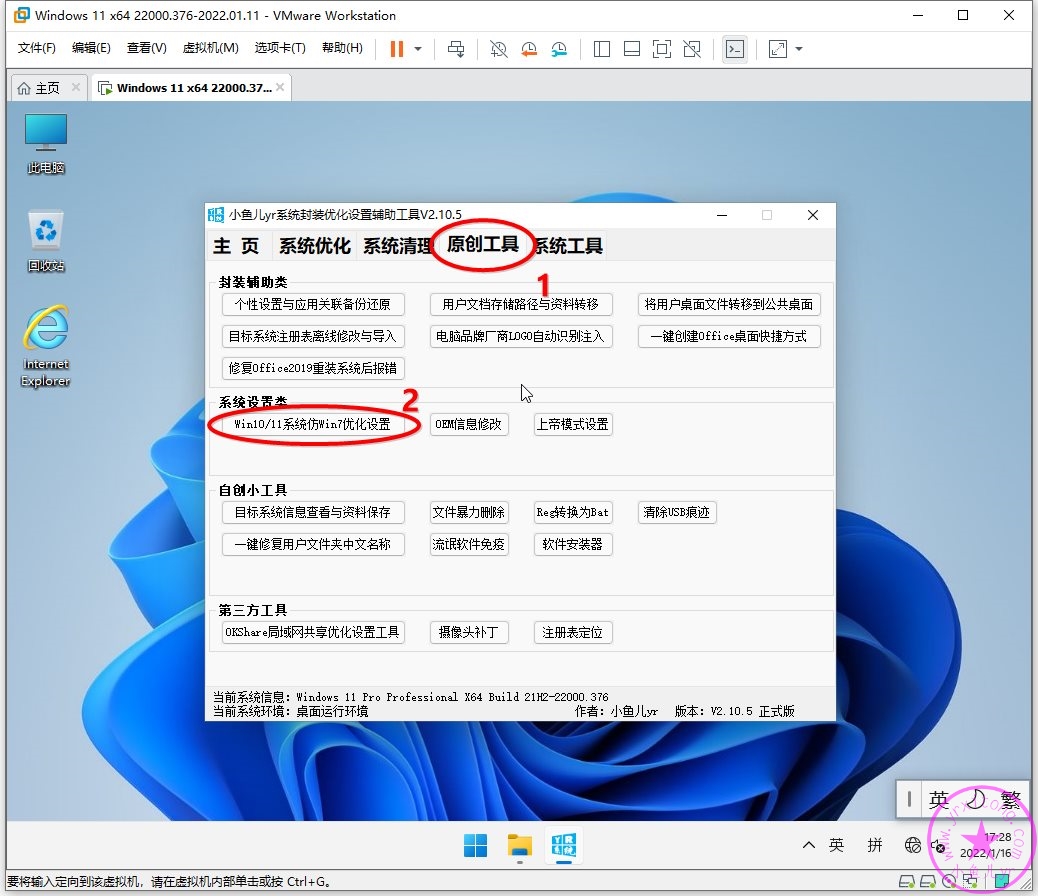The width and height of the screenshot is (1038, 896).
Task: Take a snapshot of this virtual machine
Action: tap(498, 49)
